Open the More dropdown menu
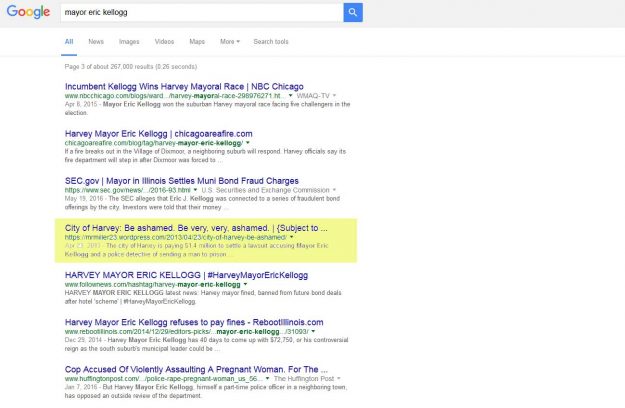625x408 pixels. (230, 41)
